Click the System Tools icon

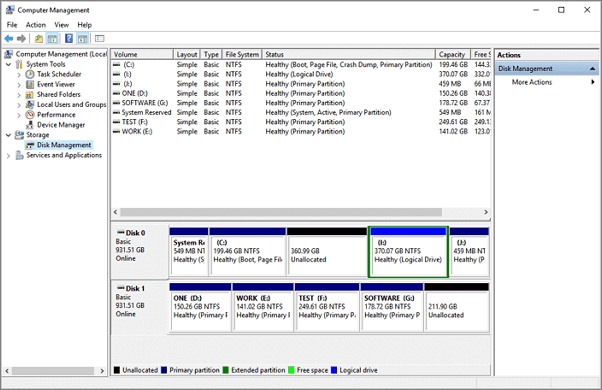(x=19, y=64)
